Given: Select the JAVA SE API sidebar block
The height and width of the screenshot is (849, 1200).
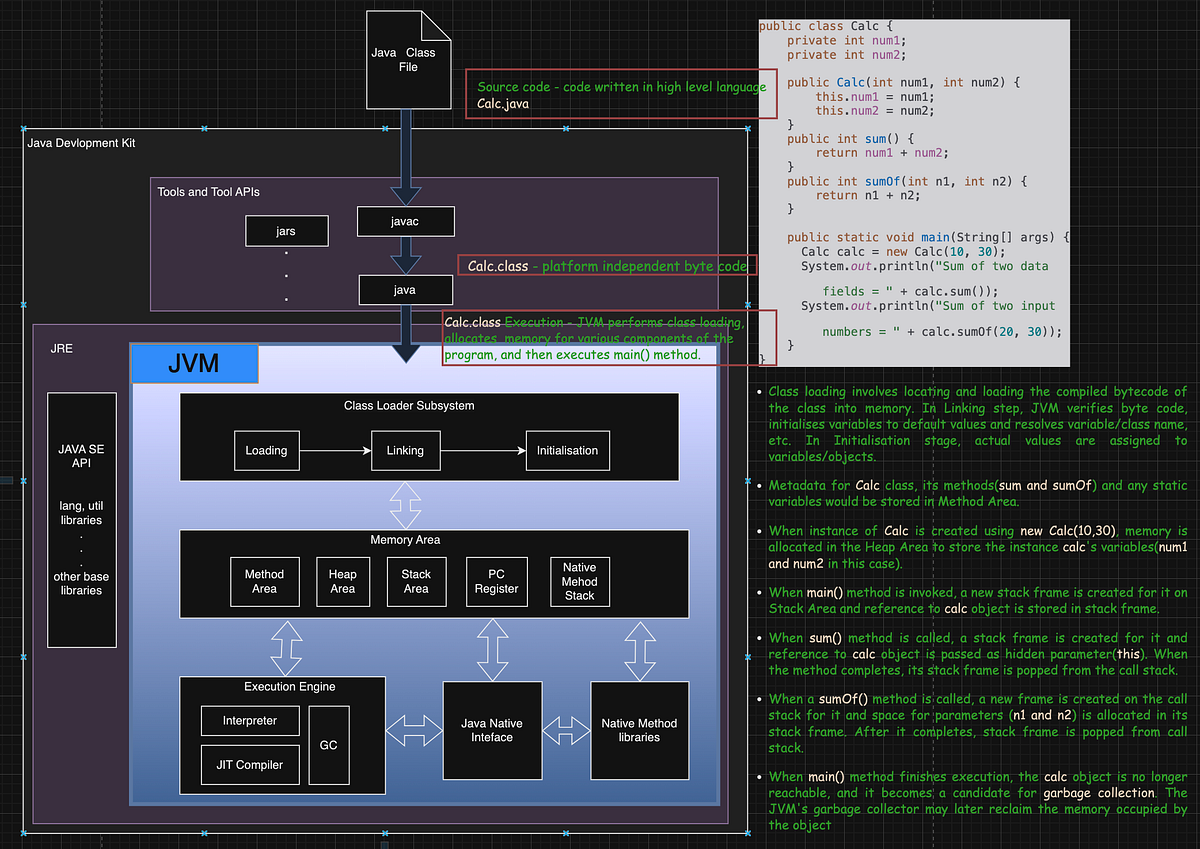Looking at the screenshot, I should click(x=81, y=520).
